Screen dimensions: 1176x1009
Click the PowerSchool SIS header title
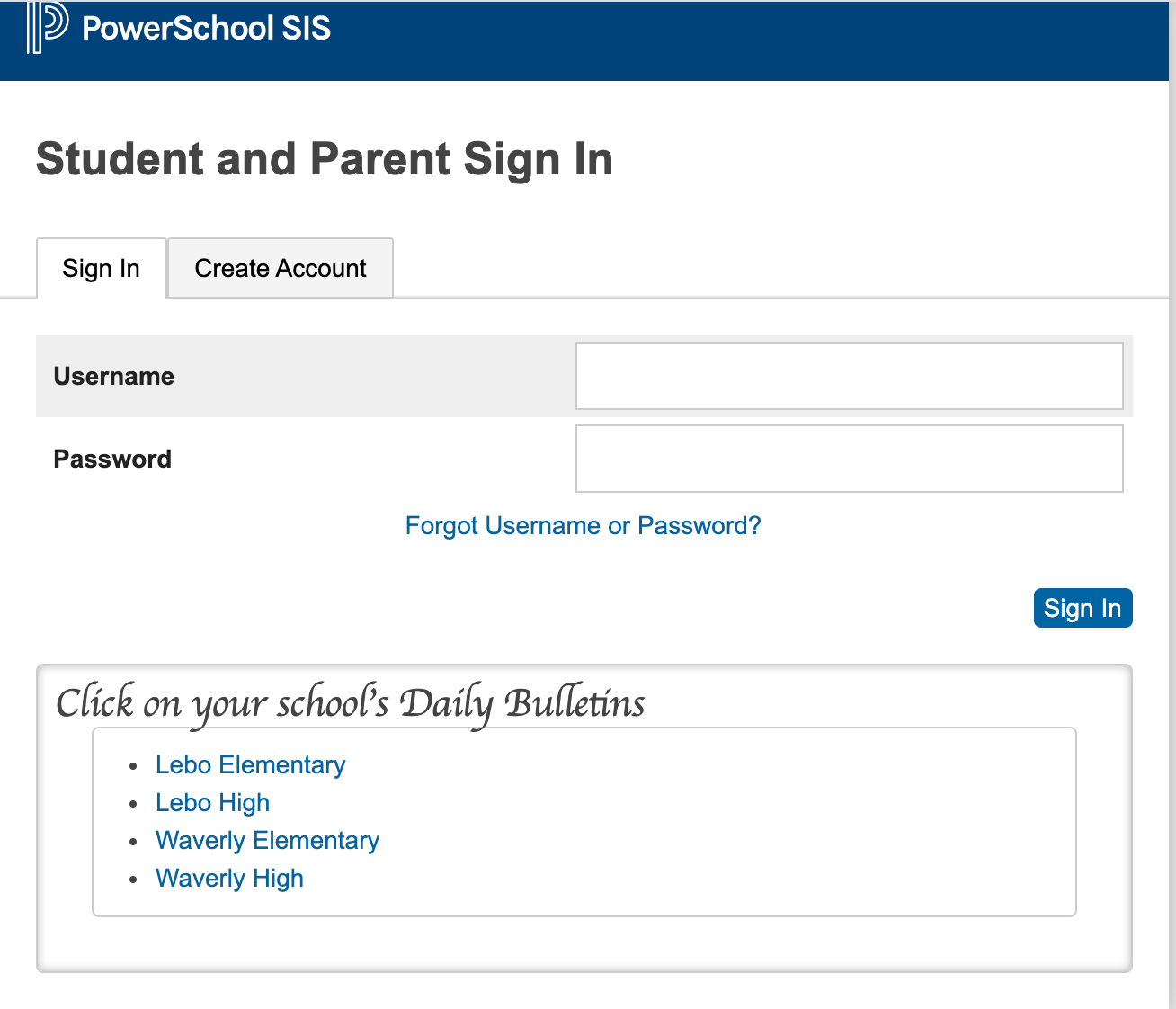coord(206,28)
